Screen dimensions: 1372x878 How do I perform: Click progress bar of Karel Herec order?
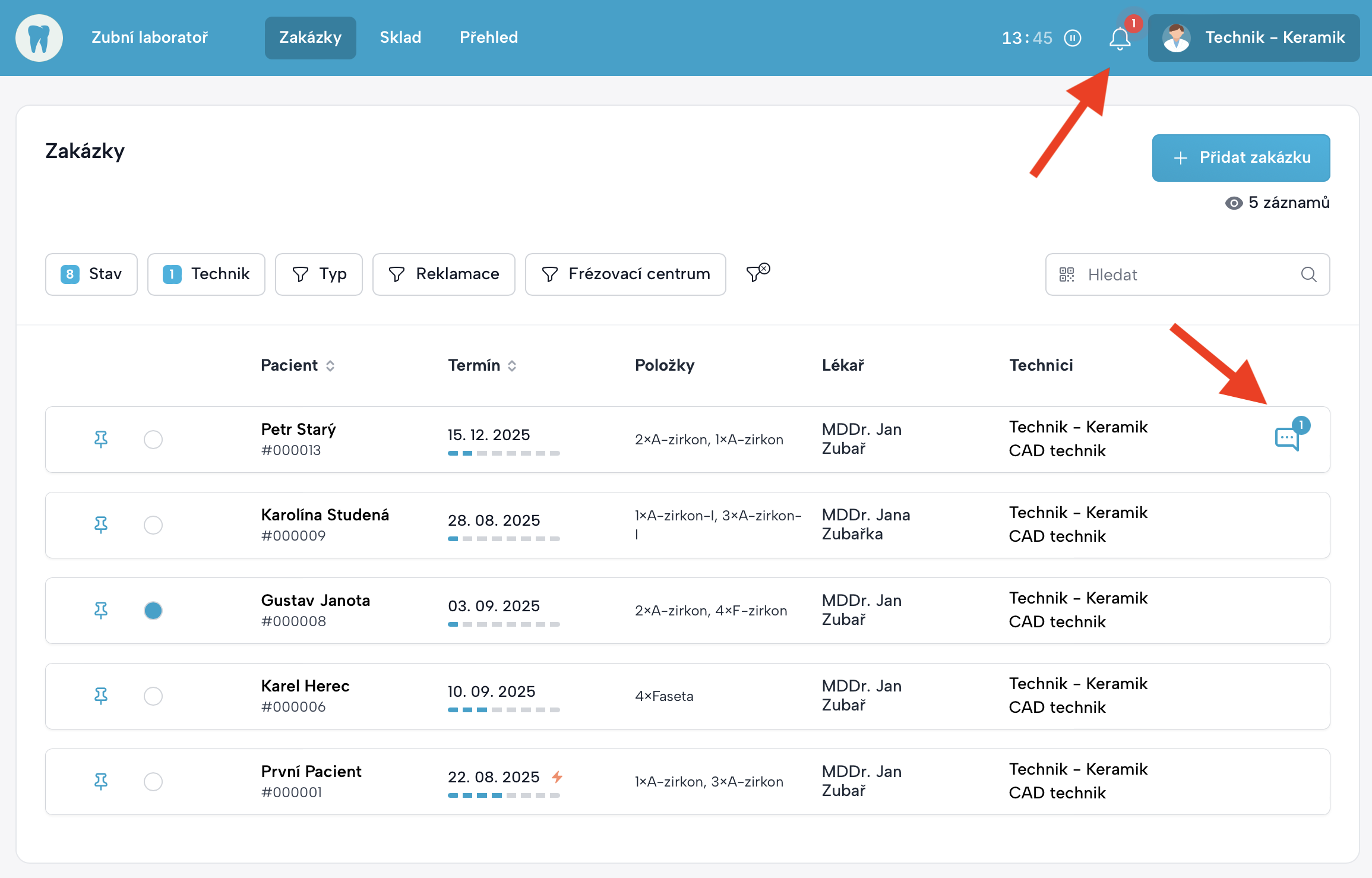504,710
